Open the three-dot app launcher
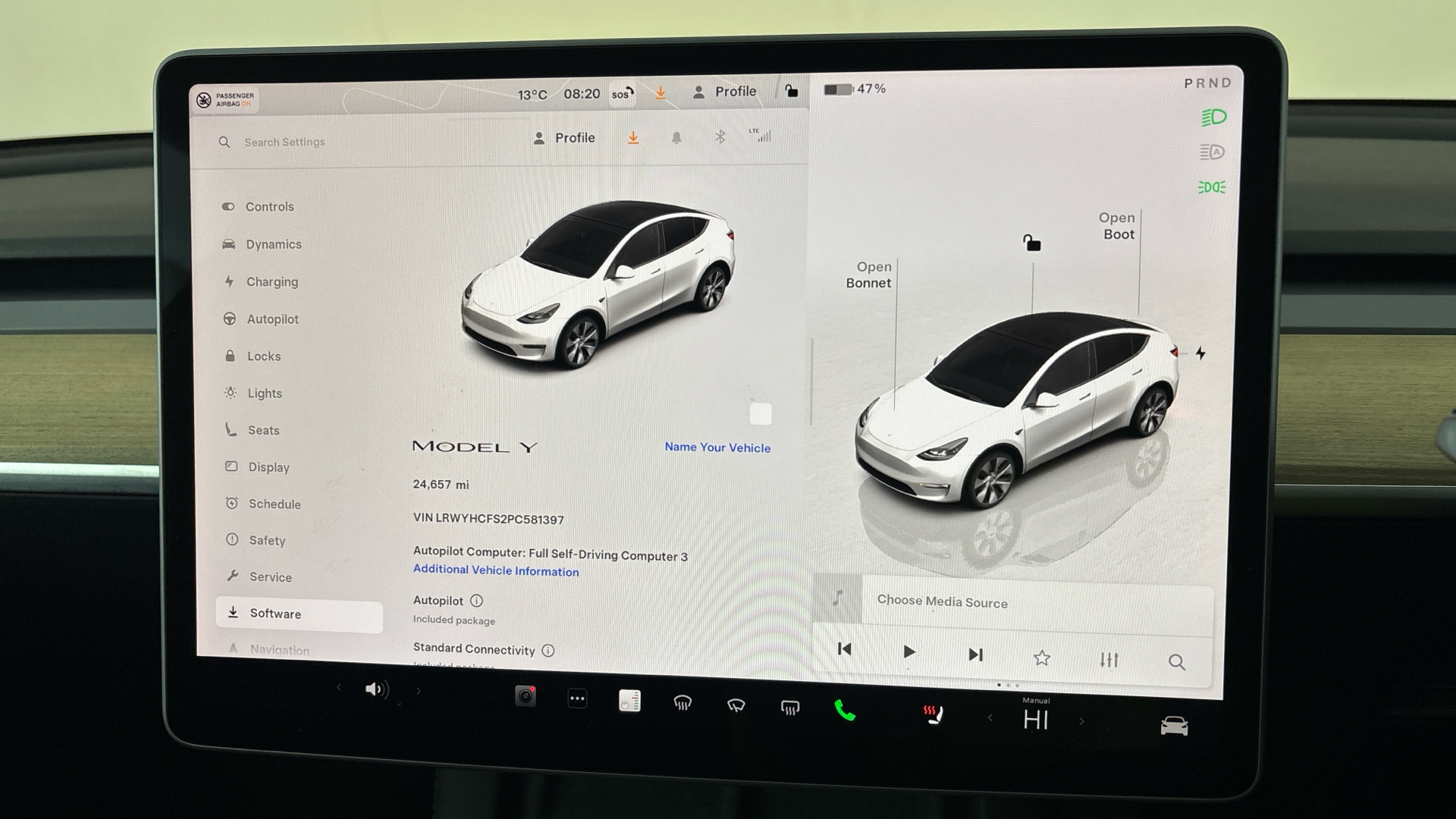Screen dimensions: 1456x819 (x=577, y=699)
